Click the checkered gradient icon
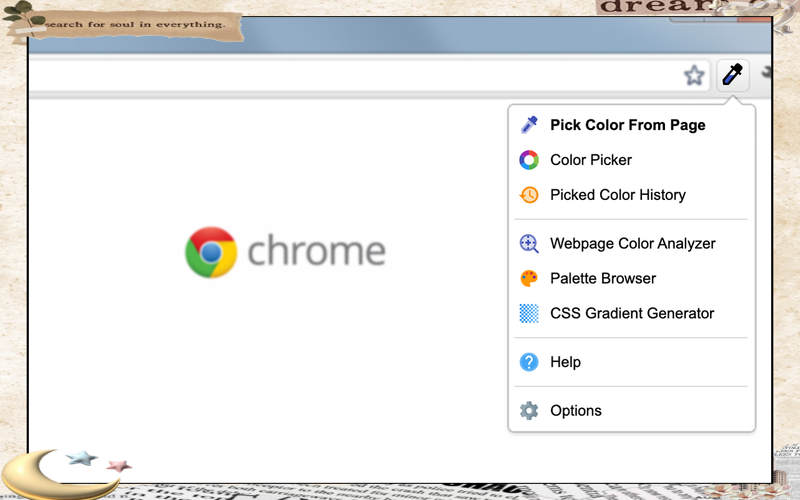 [529, 313]
